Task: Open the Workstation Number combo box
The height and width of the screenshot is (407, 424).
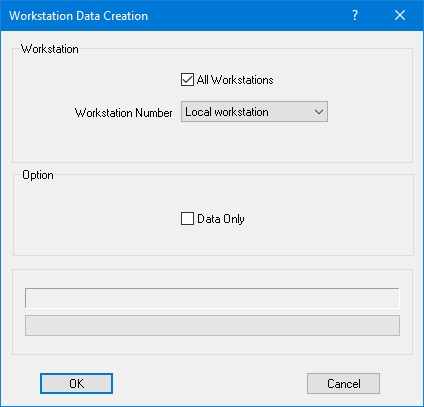Action: click(x=254, y=112)
